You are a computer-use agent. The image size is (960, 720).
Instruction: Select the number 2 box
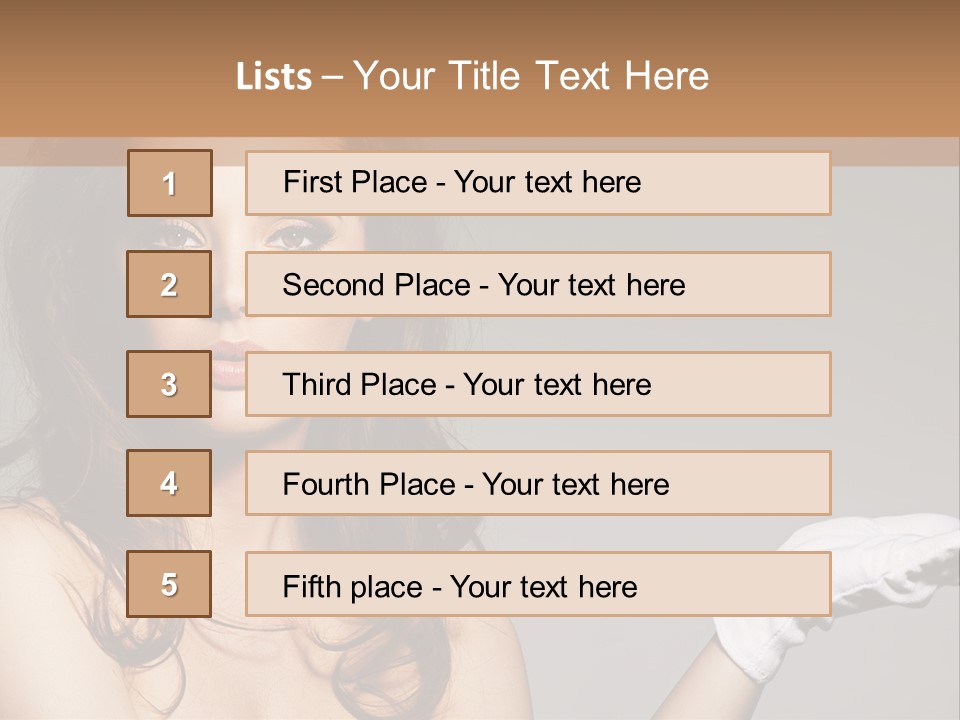tap(170, 284)
